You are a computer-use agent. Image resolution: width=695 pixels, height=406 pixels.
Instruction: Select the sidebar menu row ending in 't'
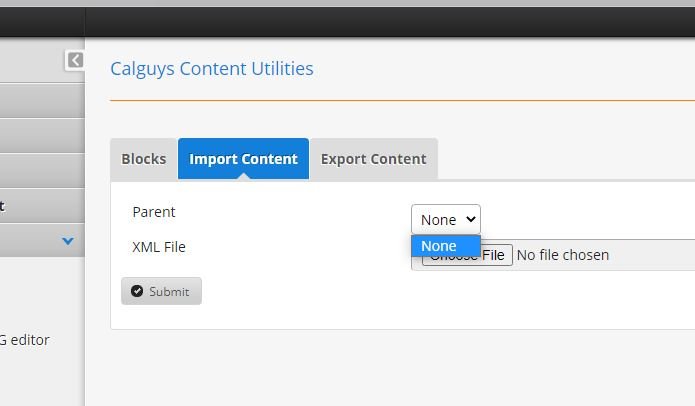coord(40,206)
